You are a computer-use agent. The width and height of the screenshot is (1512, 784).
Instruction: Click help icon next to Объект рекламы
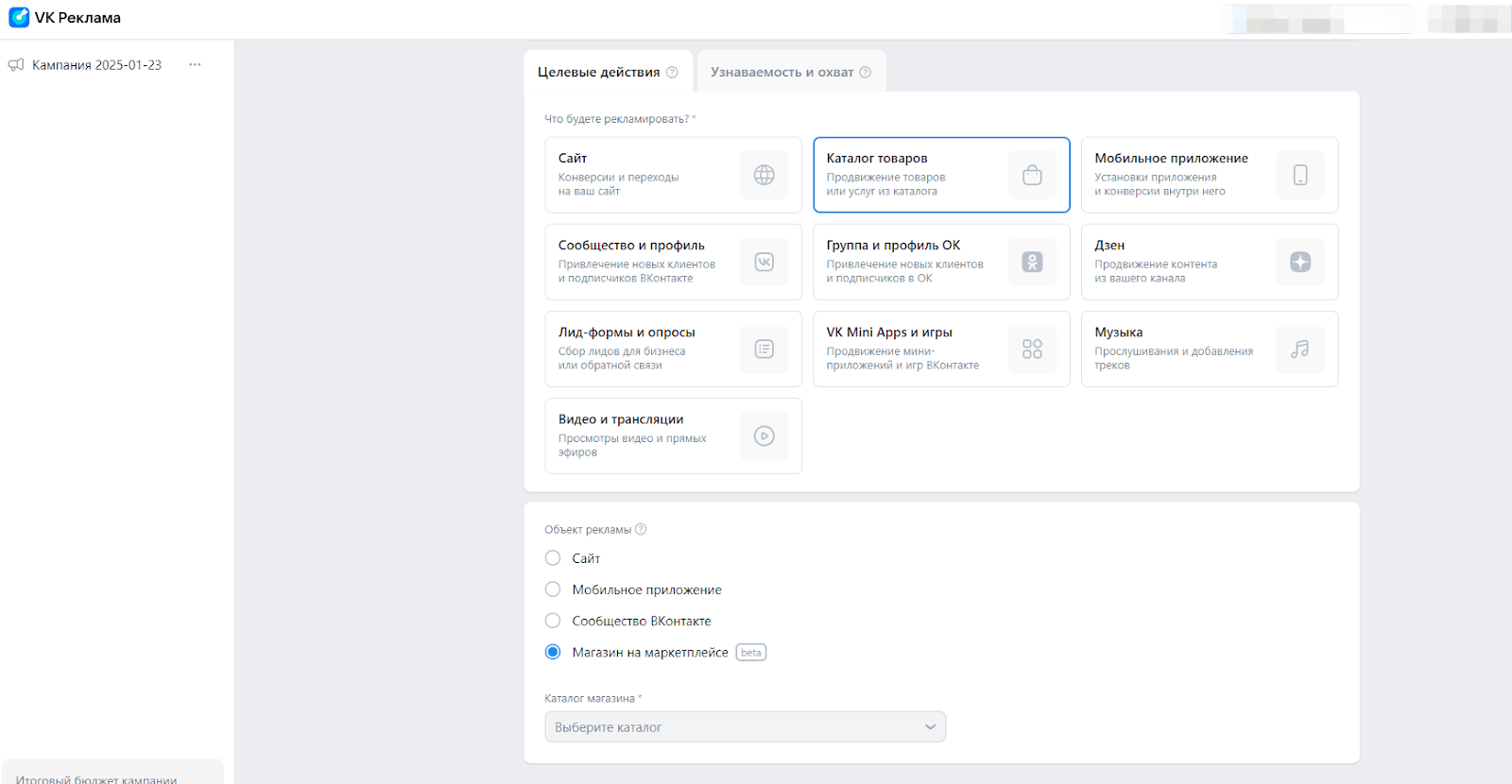[x=641, y=529]
